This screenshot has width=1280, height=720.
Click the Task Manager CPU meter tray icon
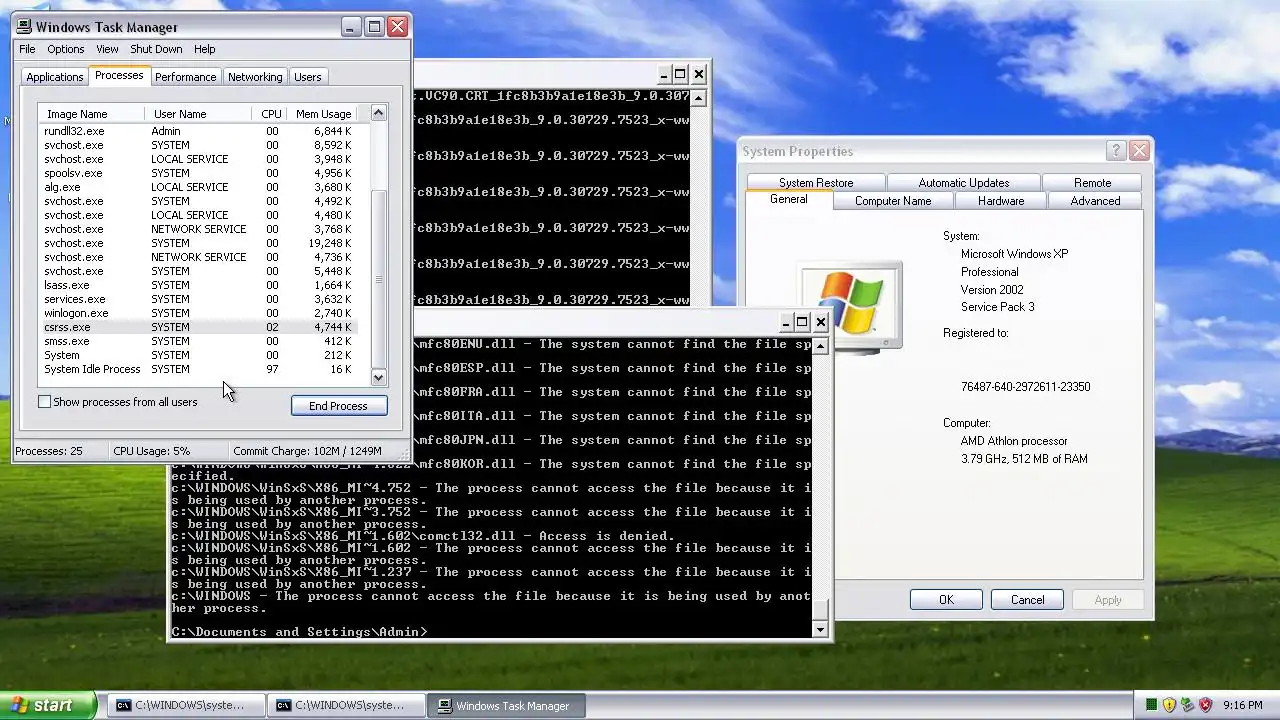click(1152, 705)
